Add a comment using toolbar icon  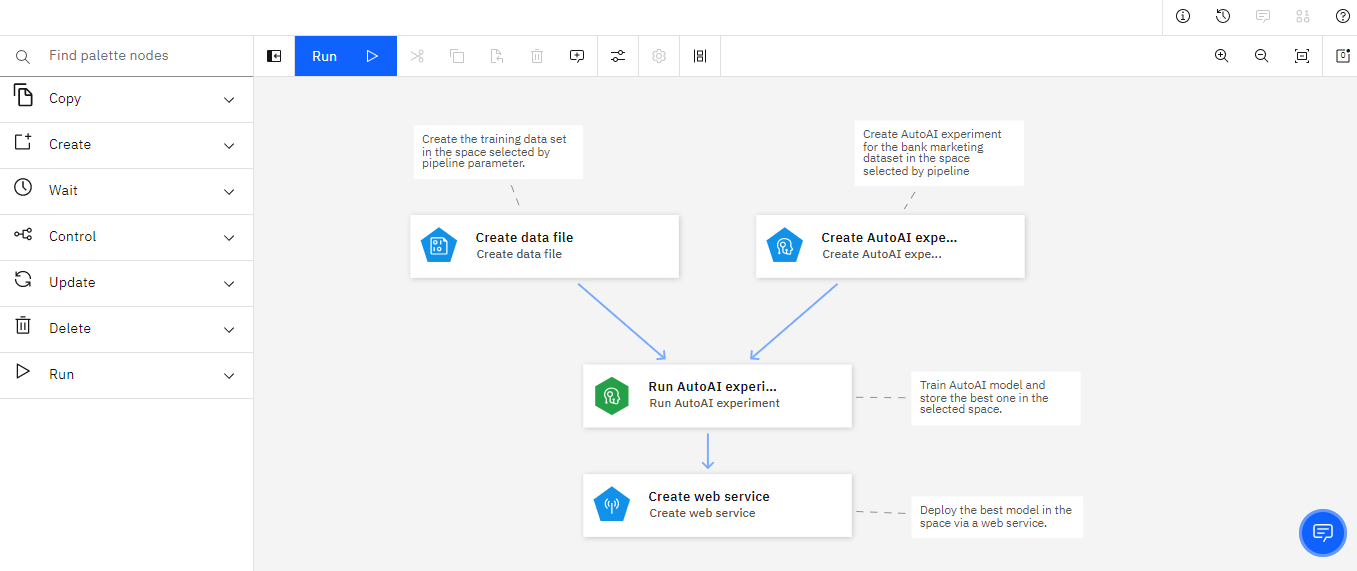[x=577, y=56]
